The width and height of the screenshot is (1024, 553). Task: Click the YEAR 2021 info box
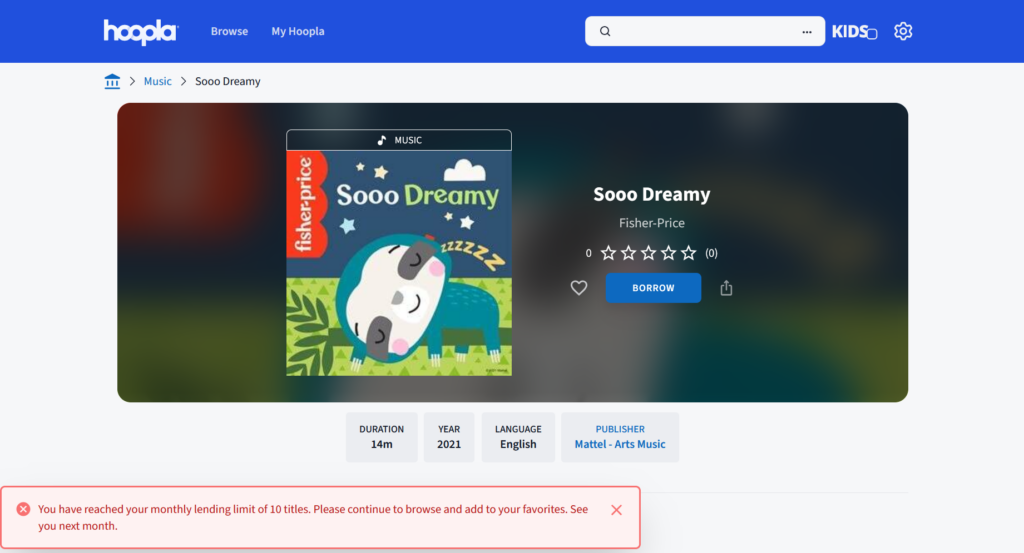[x=449, y=437]
